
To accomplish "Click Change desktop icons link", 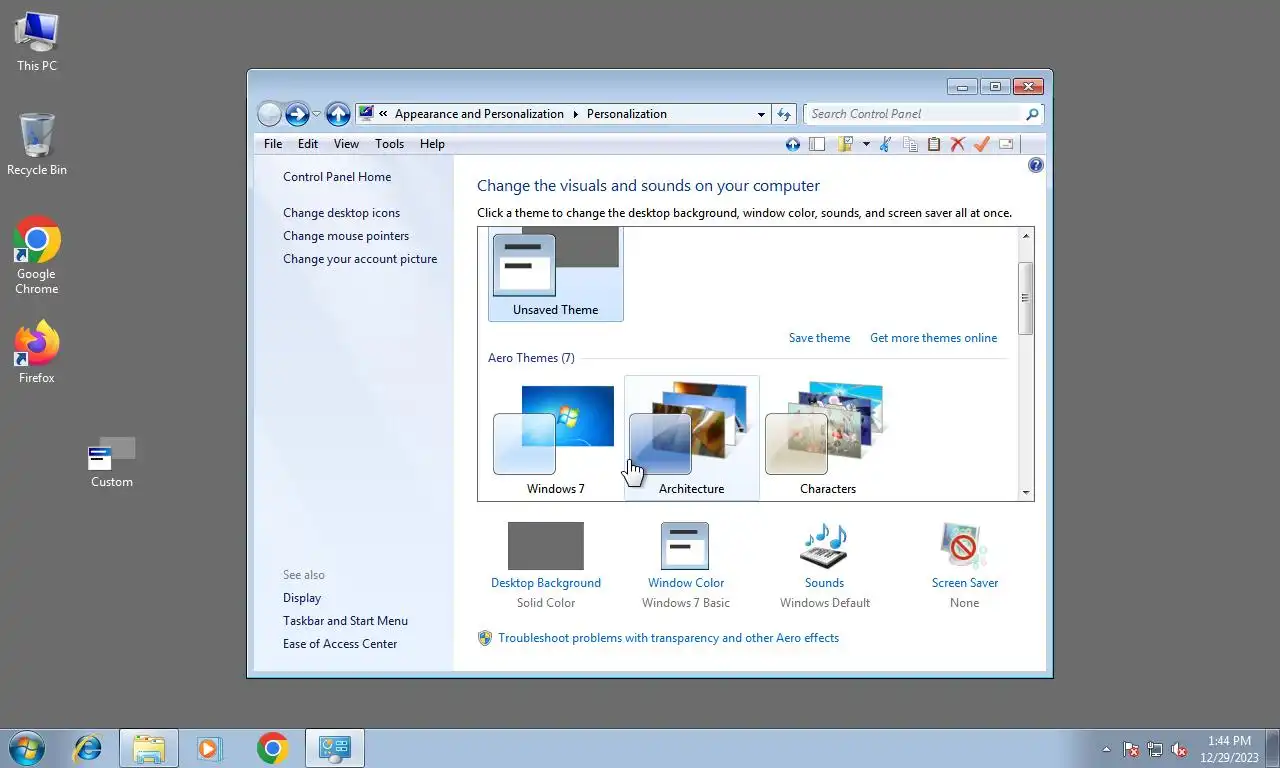I will [x=341, y=213].
